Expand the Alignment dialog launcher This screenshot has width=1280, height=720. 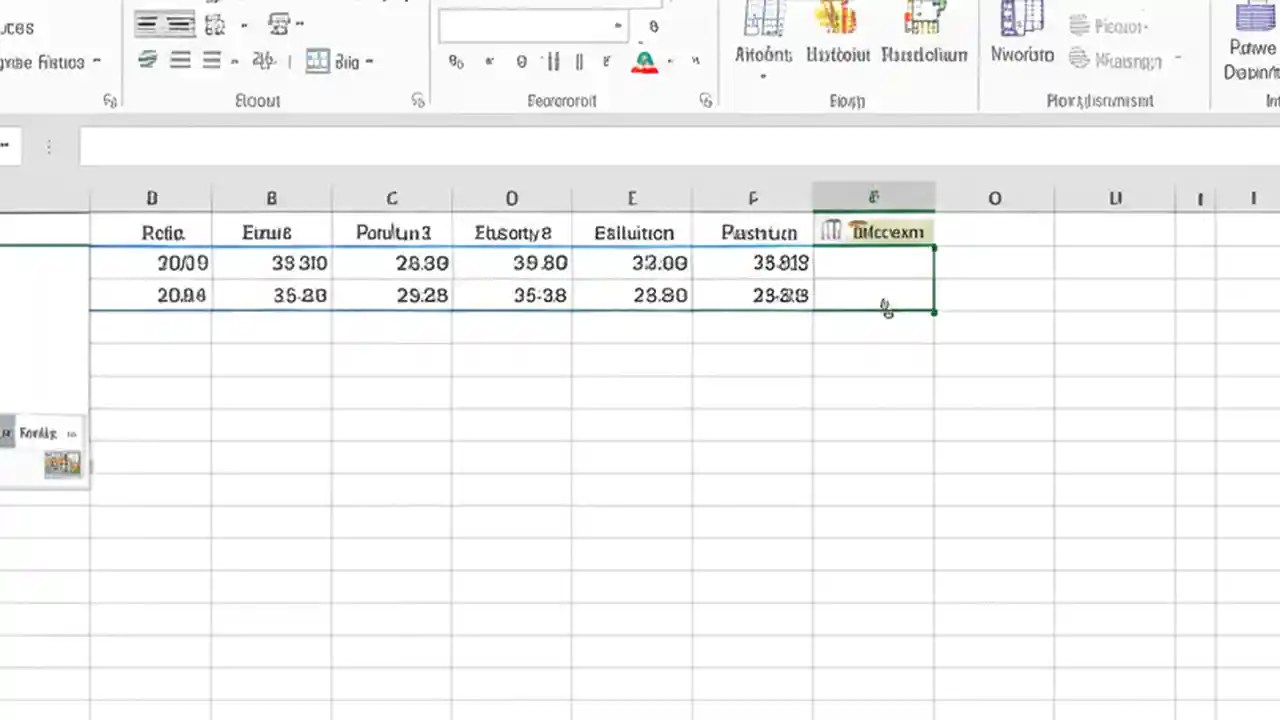pos(417,100)
